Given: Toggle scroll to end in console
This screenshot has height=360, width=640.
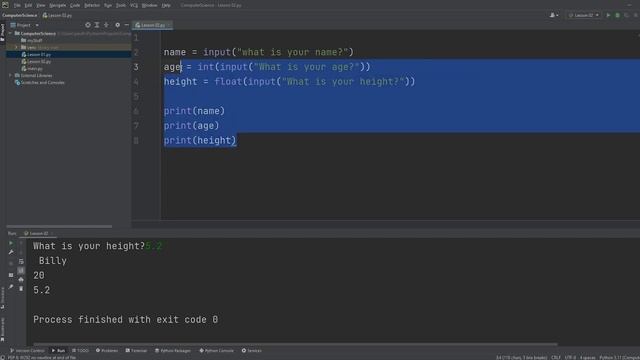Looking at the screenshot, I should coord(21,270).
